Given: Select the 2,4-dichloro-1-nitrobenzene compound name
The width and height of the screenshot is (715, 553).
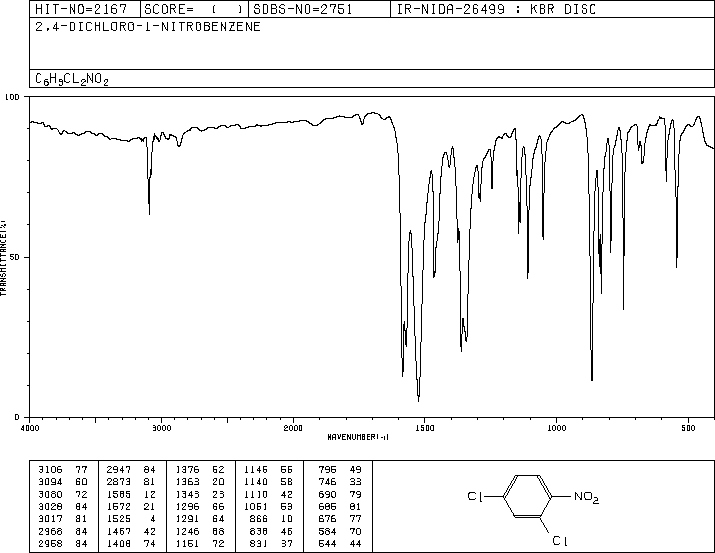Looking at the screenshot, I should (148, 27).
